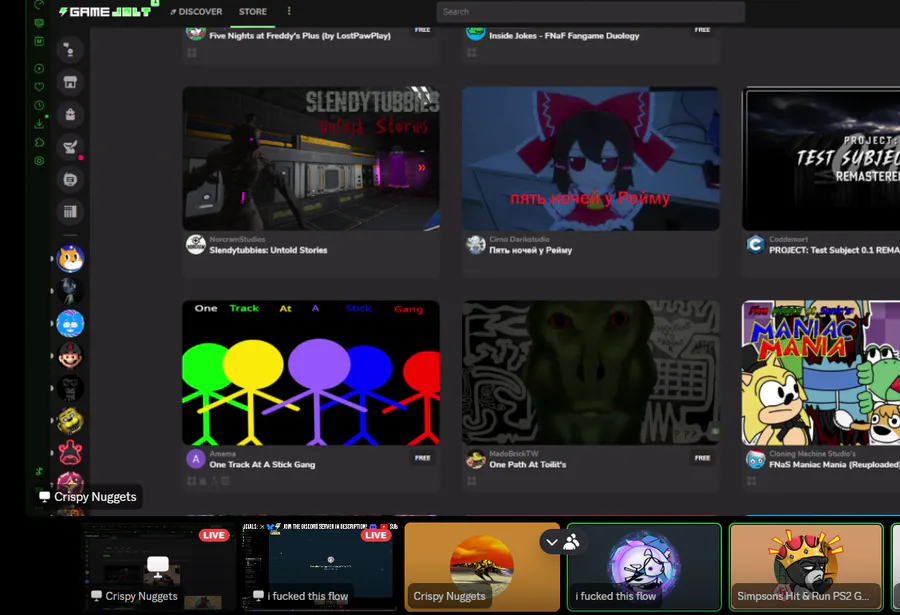Image resolution: width=900 pixels, height=615 pixels.
Task: Open Slendytubbies: Untold Stories thumbnail
Action: point(311,158)
